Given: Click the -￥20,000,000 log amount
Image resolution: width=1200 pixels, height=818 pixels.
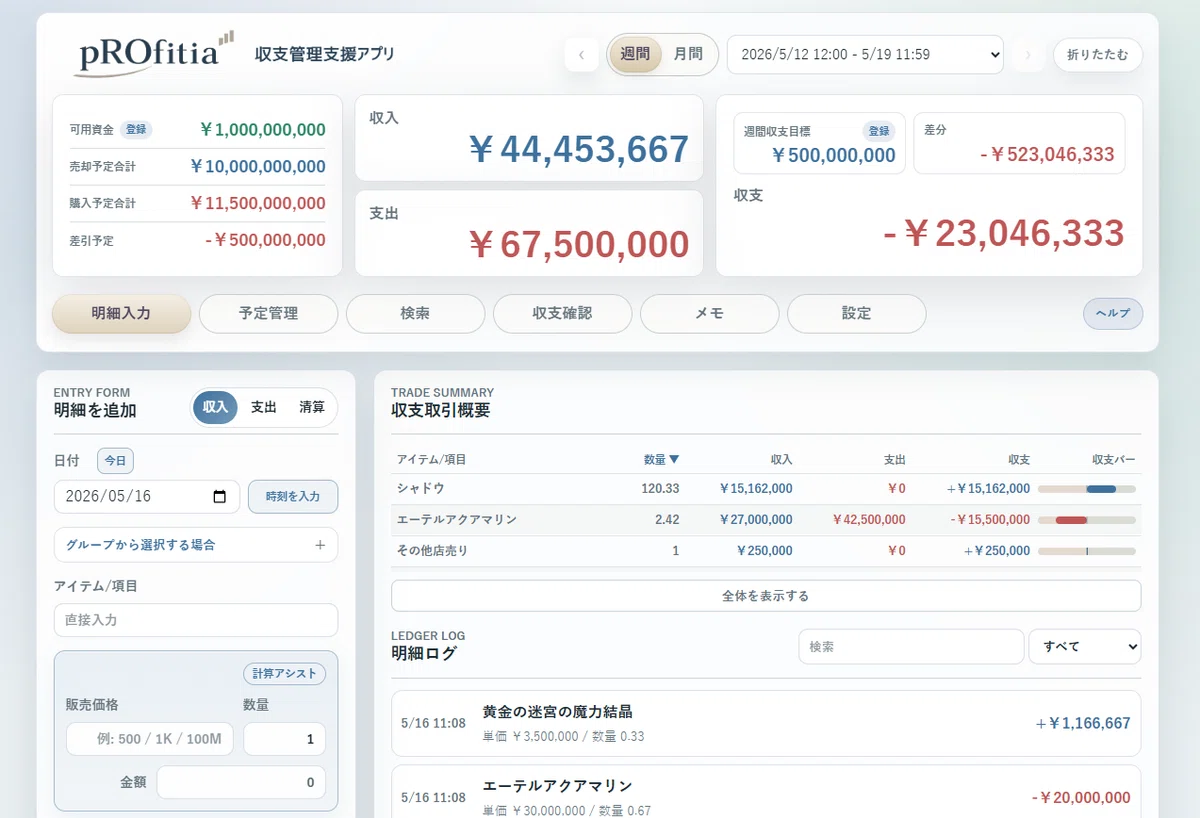Looking at the screenshot, I should (x=1081, y=798).
